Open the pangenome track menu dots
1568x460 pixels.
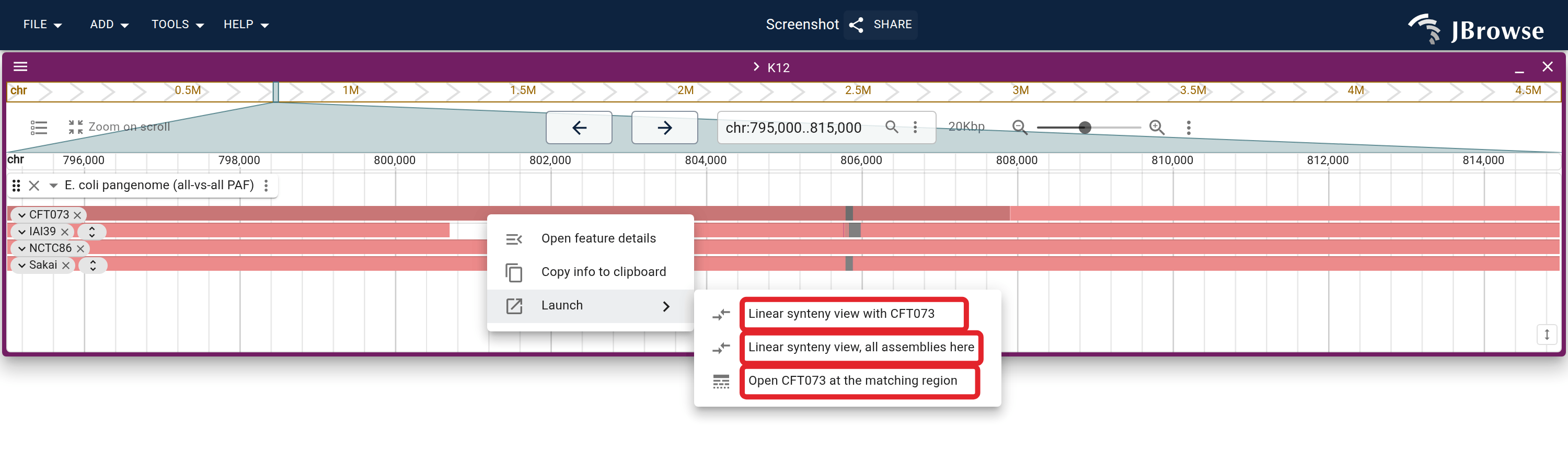(266, 186)
